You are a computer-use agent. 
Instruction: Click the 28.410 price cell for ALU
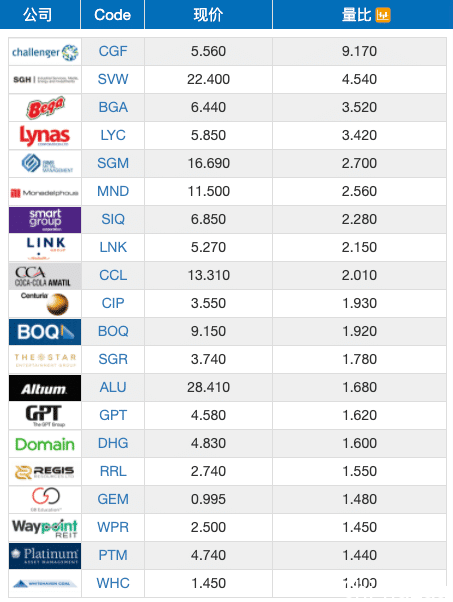pyautogui.click(x=208, y=387)
